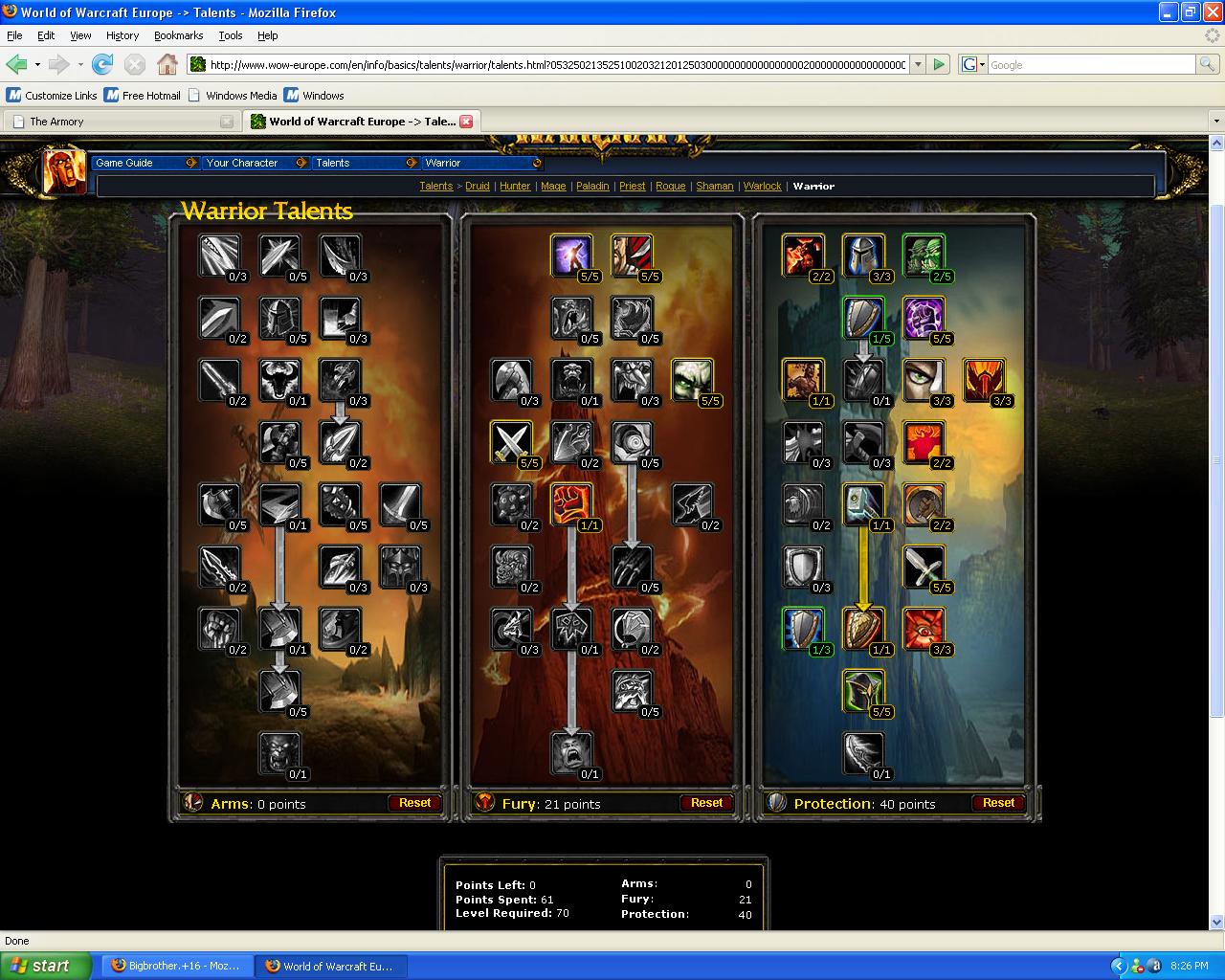Click Rampage 0/1 talent at Fury tree bottom
Screen dimensions: 1225x980
point(572,753)
